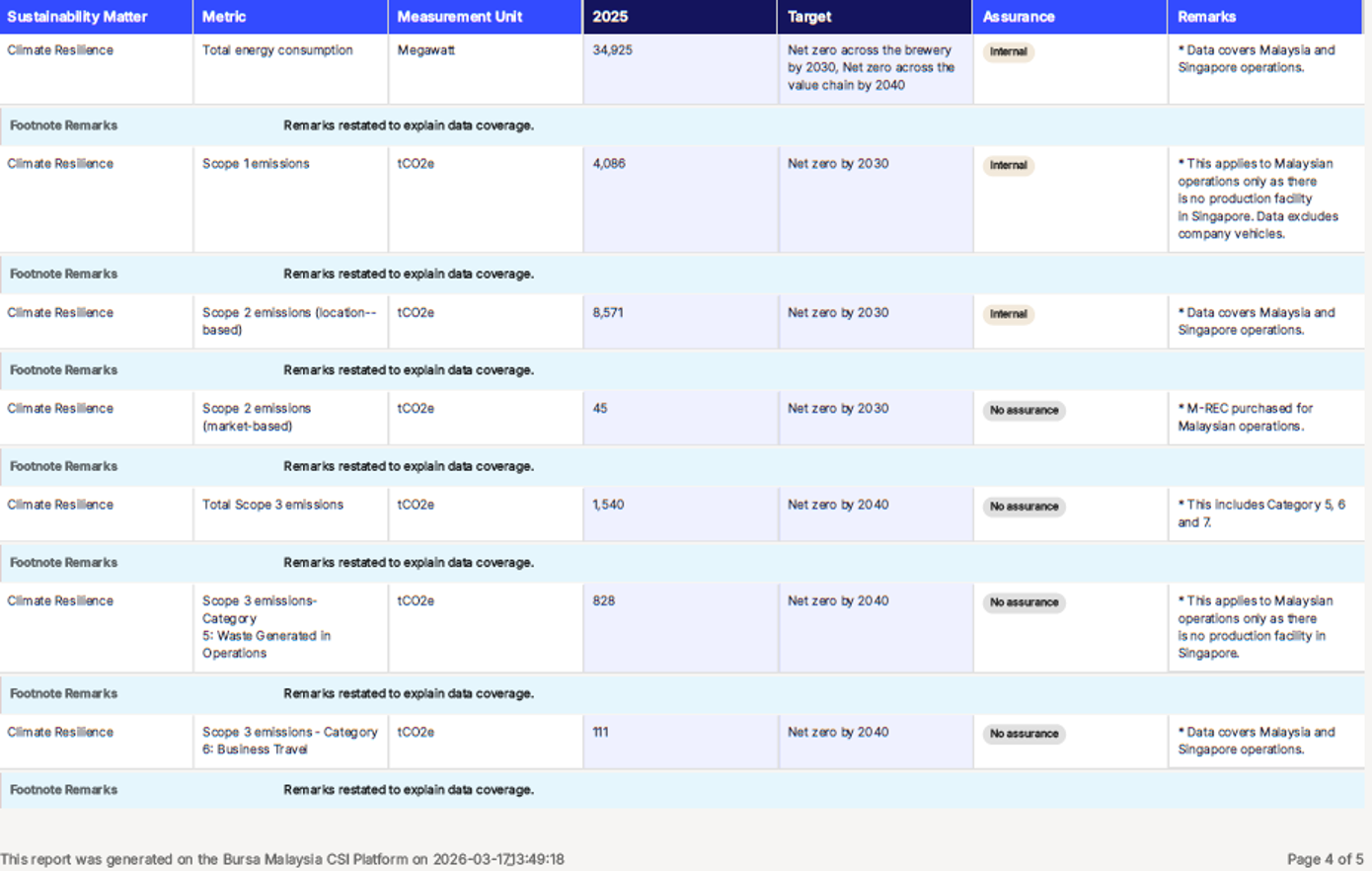Click the Bursa Malaysia CSI Platform footer text
Viewport: 1372px width, 871px height.
coord(282,859)
